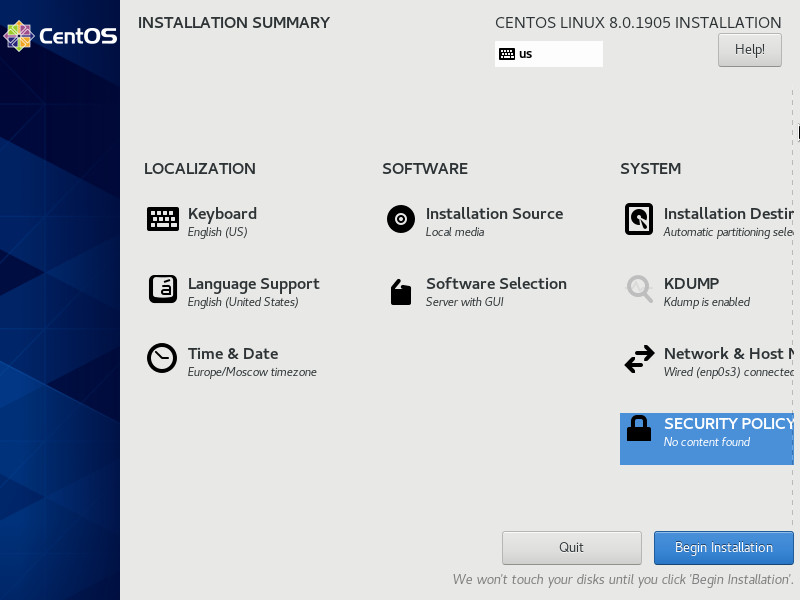This screenshot has height=600, width=800.
Task: Click the 'CENTOS LINUX 8.0.1905 INSTALLATION' title
Action: click(638, 23)
